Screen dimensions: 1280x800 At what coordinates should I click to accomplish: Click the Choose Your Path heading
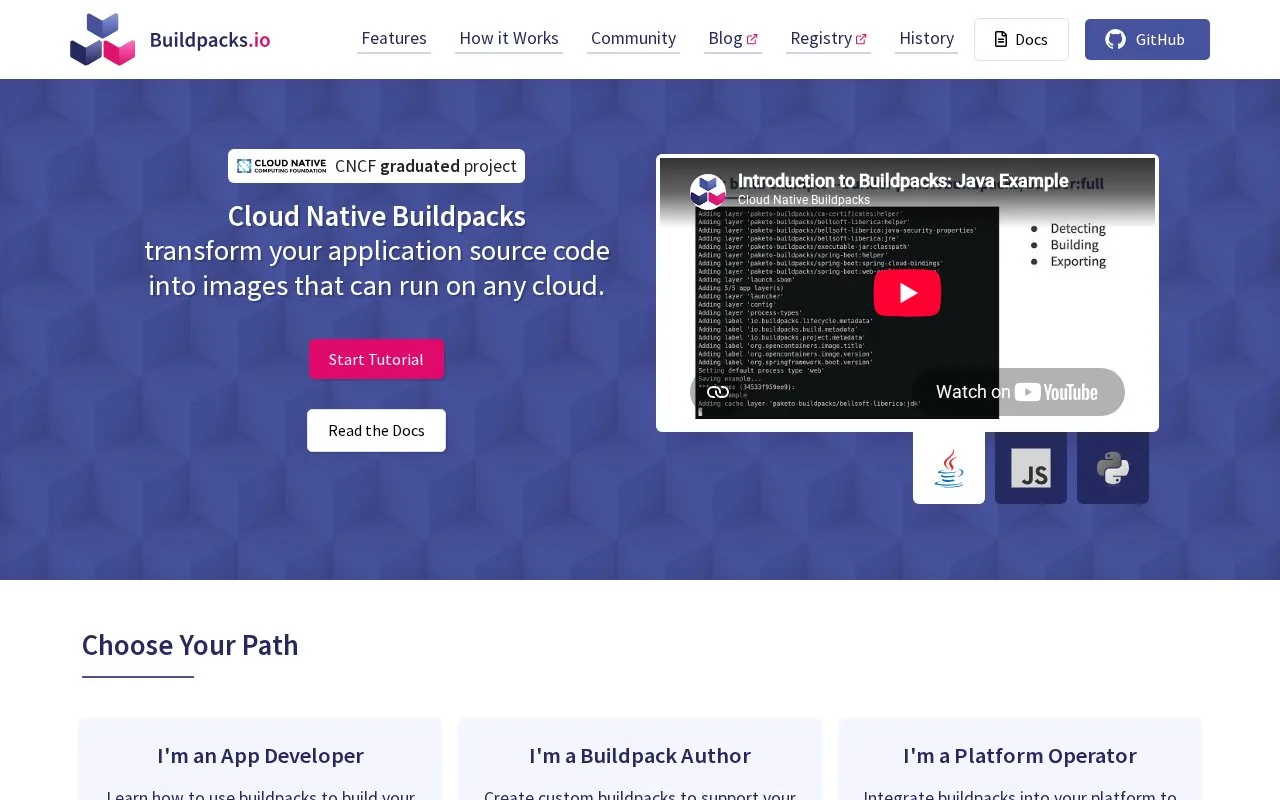[x=190, y=645]
